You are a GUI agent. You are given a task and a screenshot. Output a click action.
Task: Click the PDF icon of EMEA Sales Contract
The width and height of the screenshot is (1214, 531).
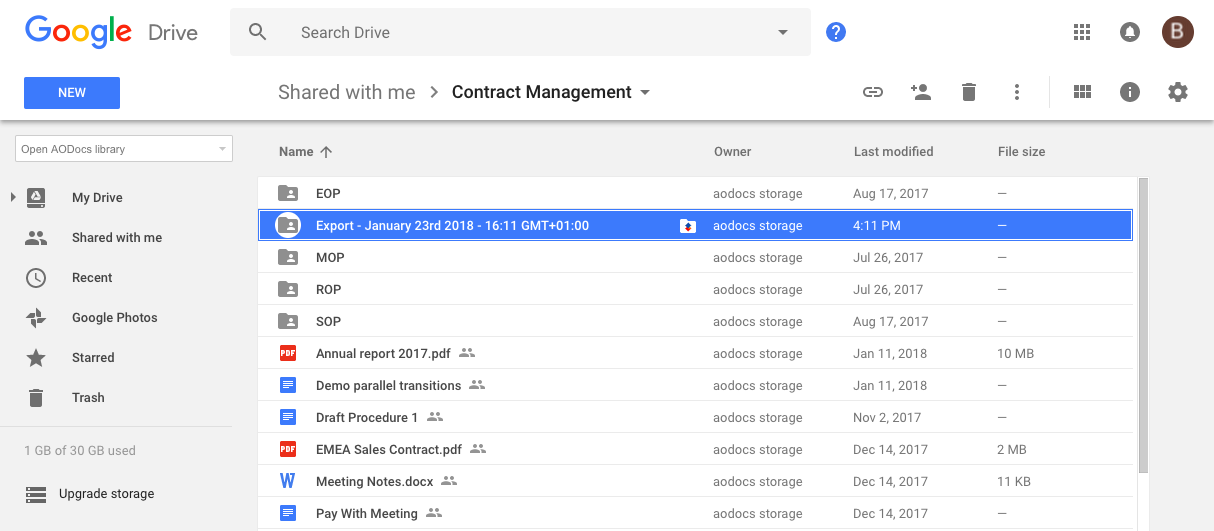tap(288, 449)
